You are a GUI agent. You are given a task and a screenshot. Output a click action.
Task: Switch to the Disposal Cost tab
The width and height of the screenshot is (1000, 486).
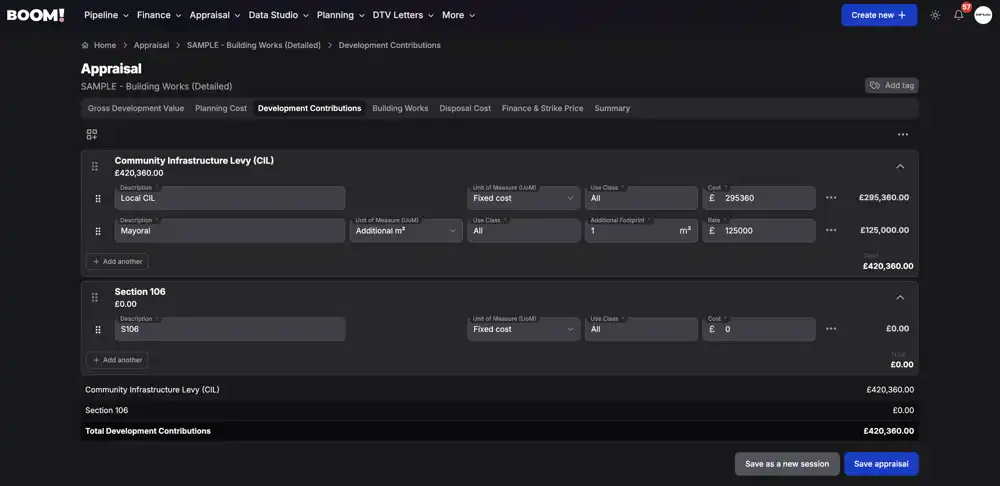pos(465,108)
